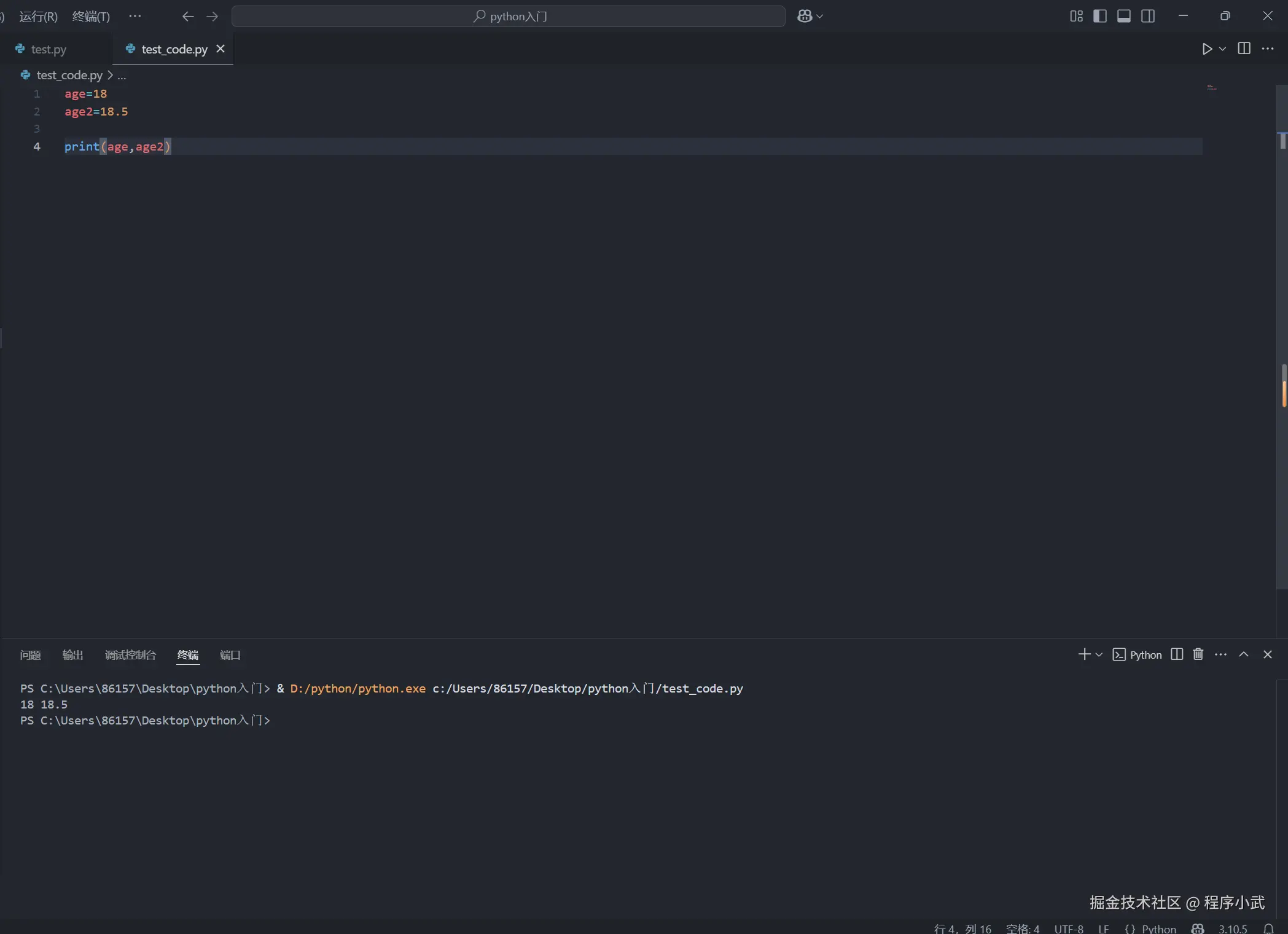The image size is (1288, 934).
Task: Open the Copilot chat icon in title bar
Action: click(x=805, y=16)
